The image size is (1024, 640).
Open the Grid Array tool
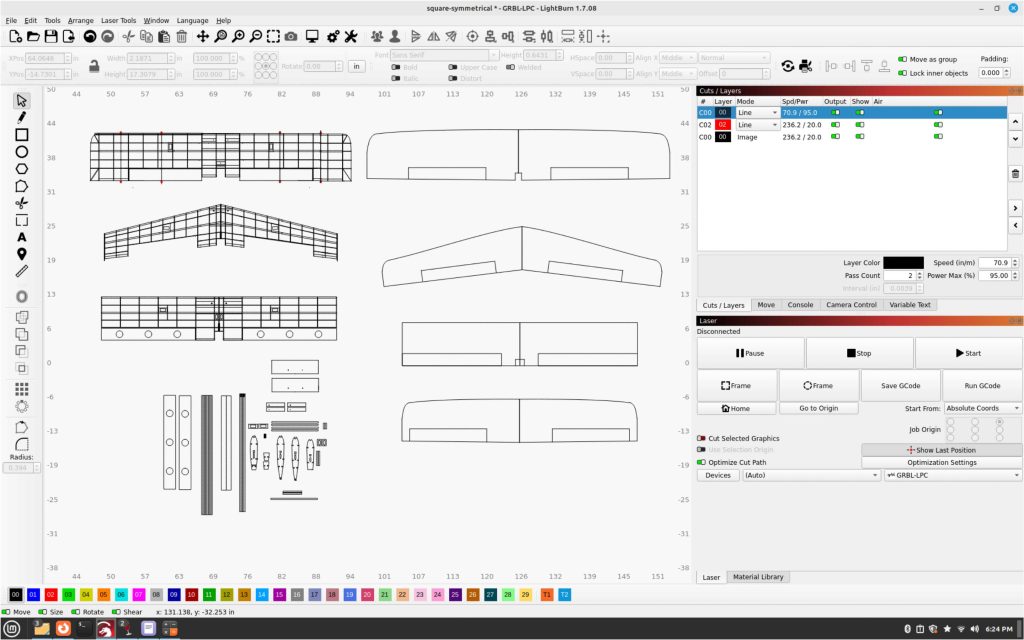pyautogui.click(x=22, y=389)
